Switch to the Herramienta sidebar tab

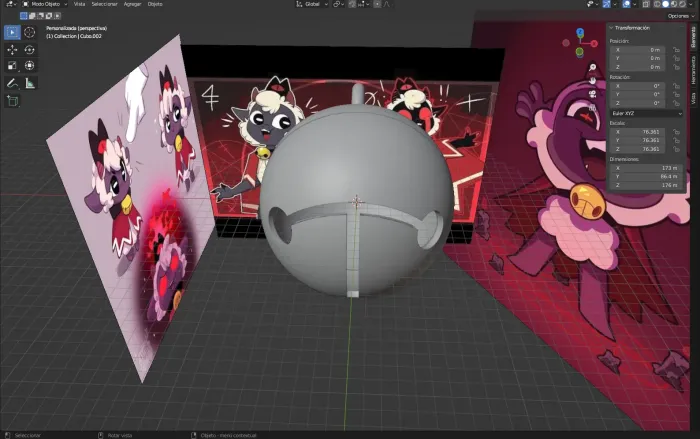(x=693, y=70)
